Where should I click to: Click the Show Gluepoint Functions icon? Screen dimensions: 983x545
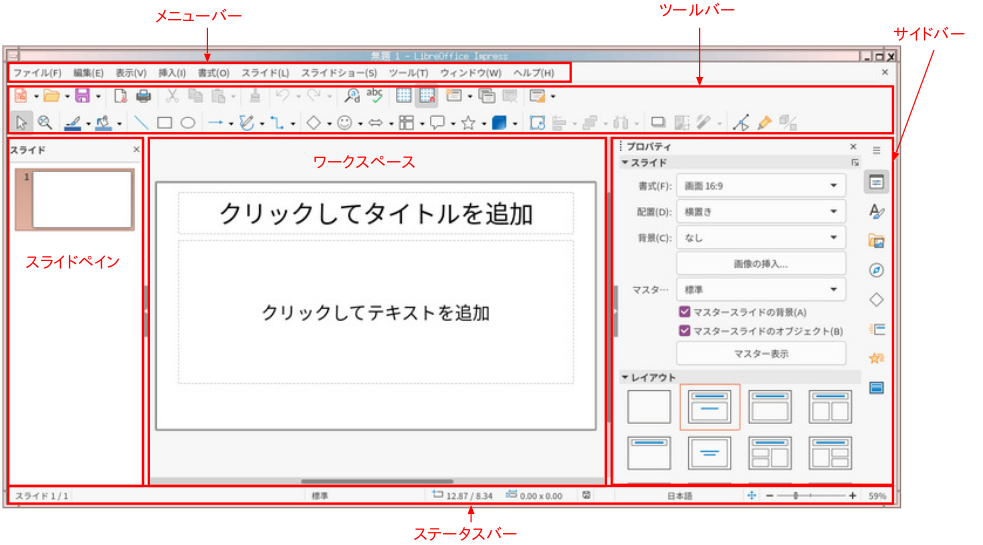(x=764, y=122)
